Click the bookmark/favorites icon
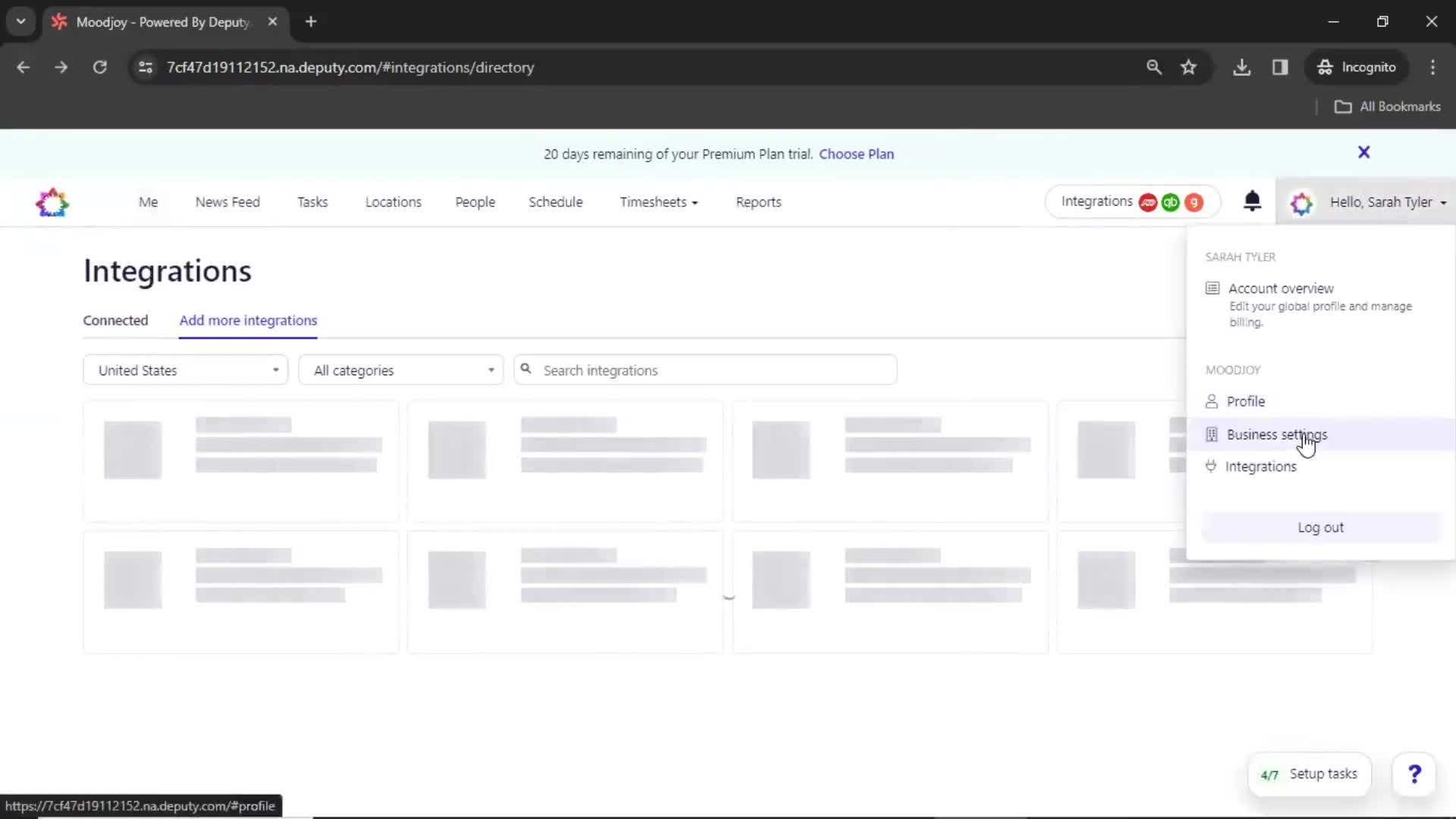1456x819 pixels. [1189, 67]
